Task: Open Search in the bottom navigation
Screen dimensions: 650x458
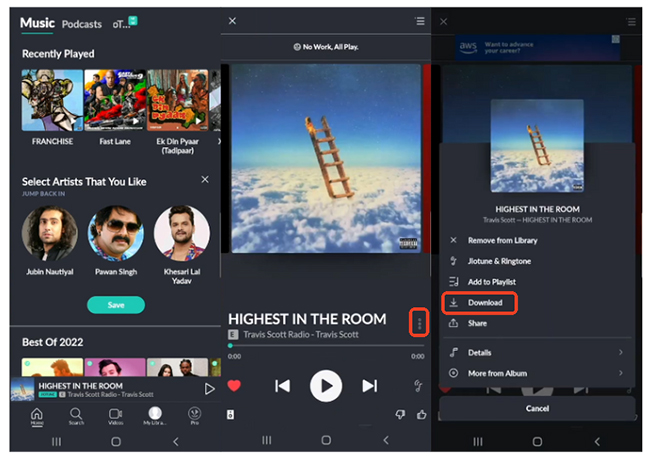Action: (76, 416)
